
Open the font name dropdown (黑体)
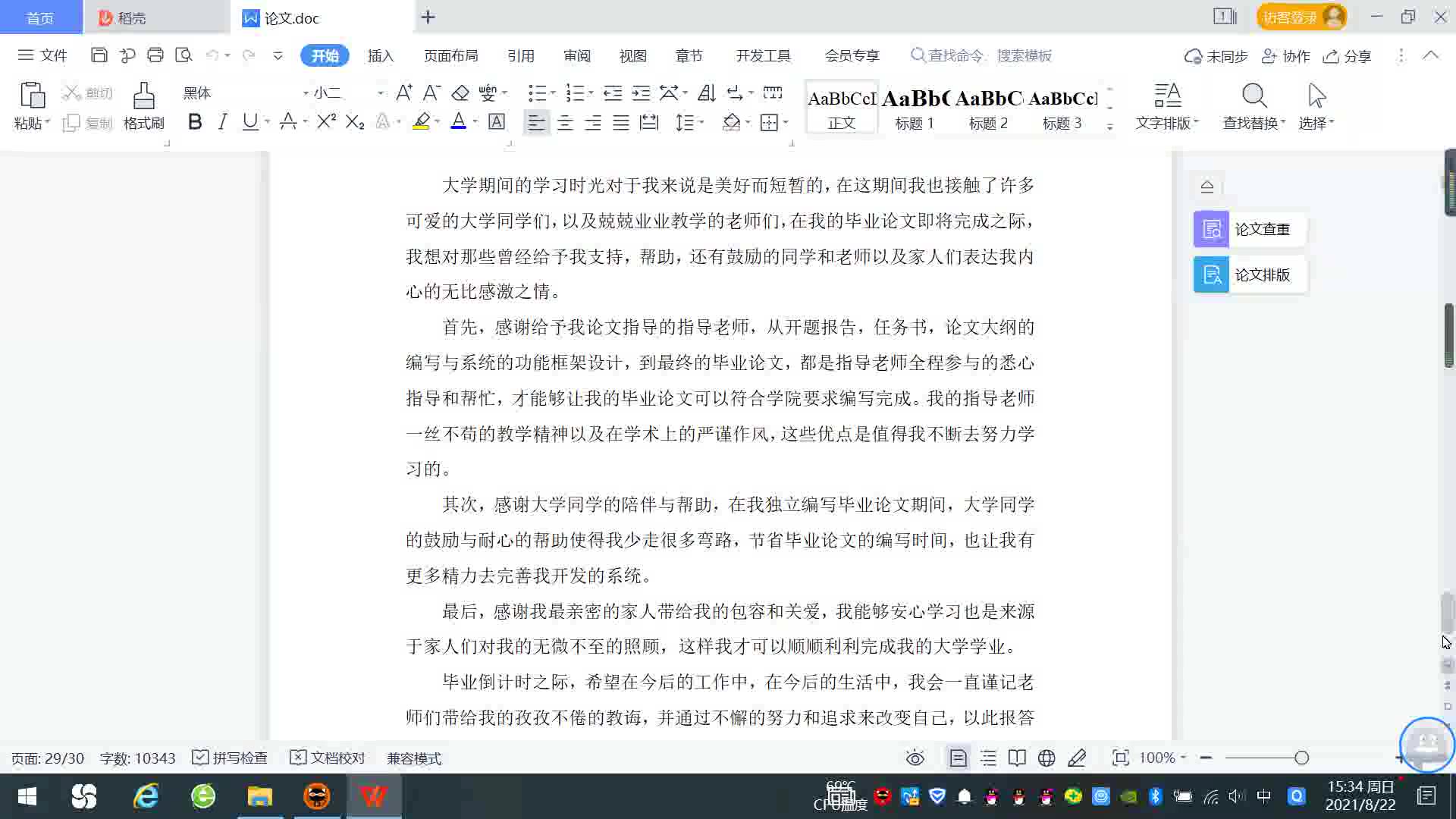(x=306, y=93)
